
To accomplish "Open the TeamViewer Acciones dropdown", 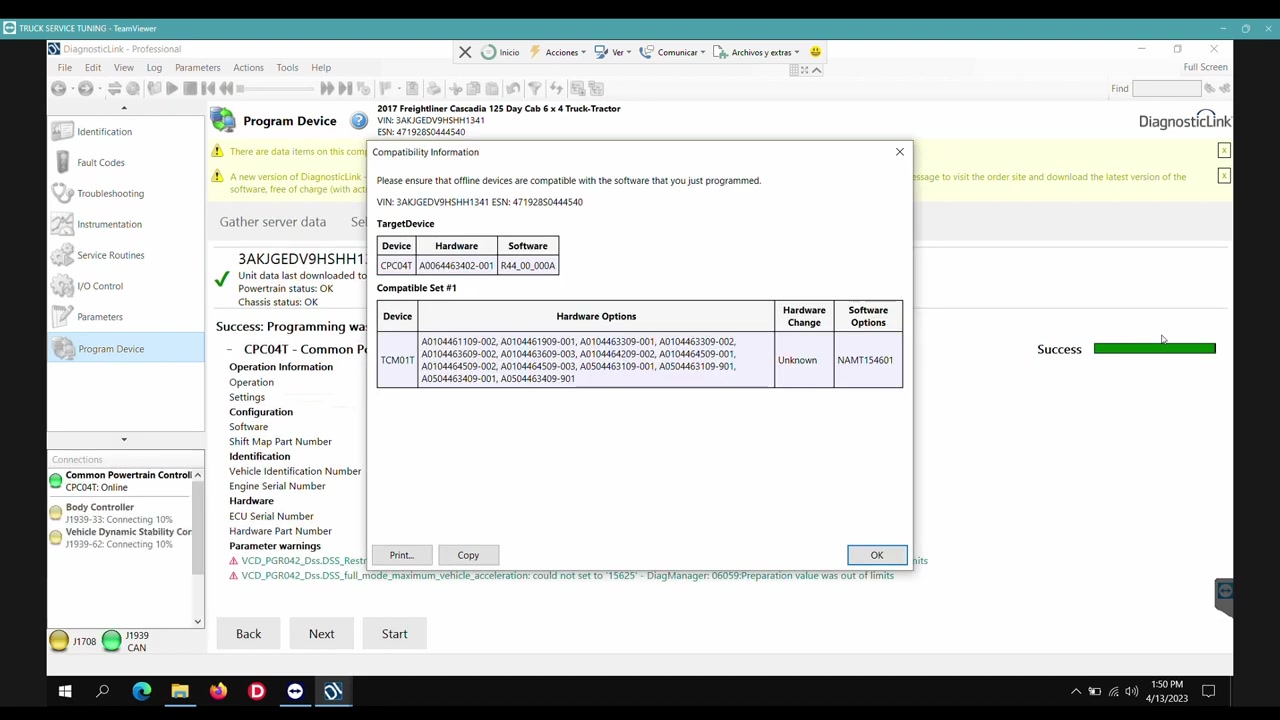I will [x=558, y=52].
